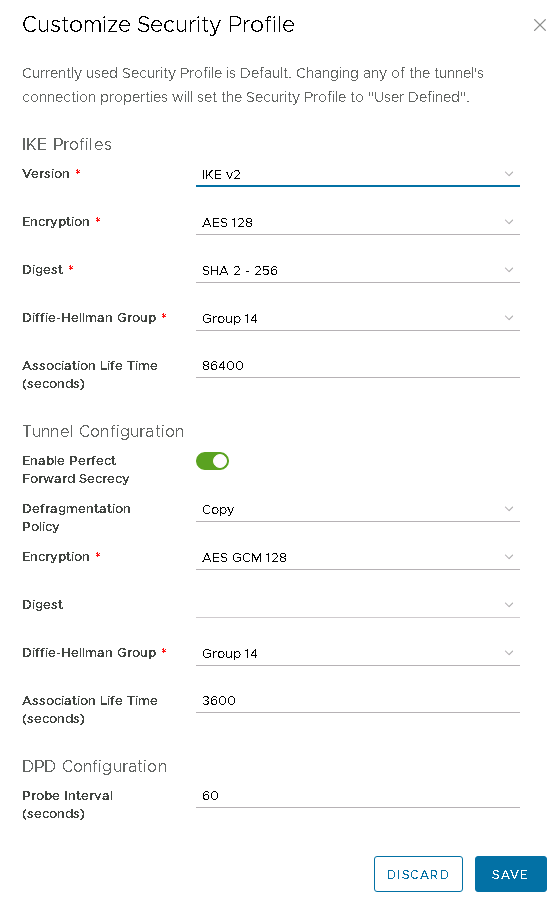Click the IKE Encryption chevron arrow
Image resolution: width=556 pixels, height=905 pixels.
pos(509,222)
